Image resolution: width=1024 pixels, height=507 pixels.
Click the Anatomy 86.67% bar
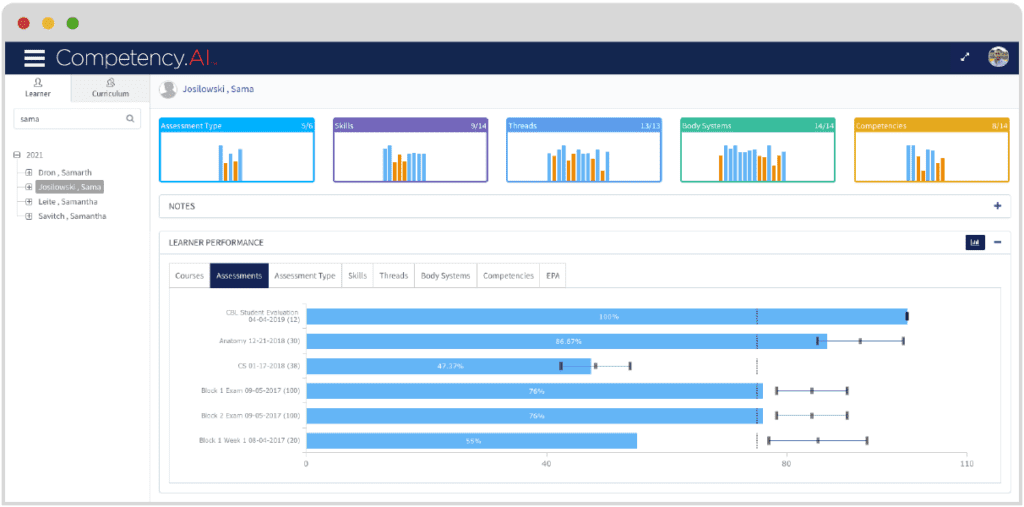tap(566, 341)
